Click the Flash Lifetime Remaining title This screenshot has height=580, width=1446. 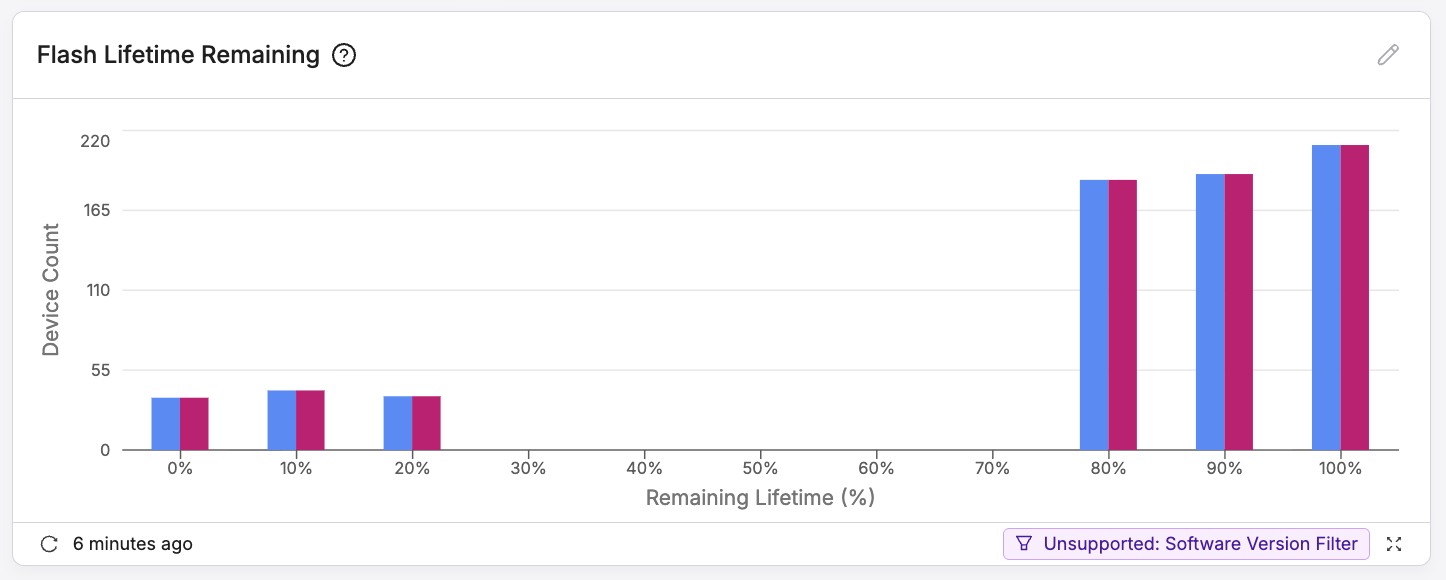click(x=178, y=55)
